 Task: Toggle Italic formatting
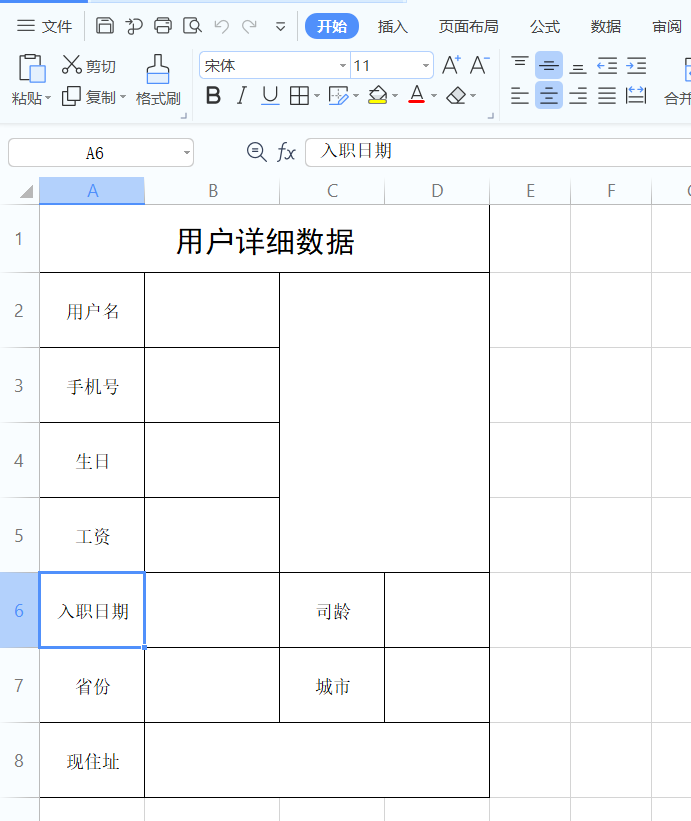(x=241, y=96)
